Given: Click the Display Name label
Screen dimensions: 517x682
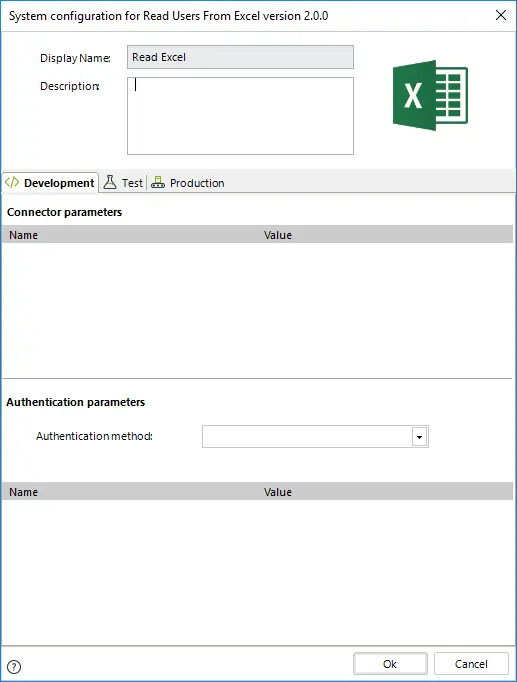Looking at the screenshot, I should click(x=75, y=58).
